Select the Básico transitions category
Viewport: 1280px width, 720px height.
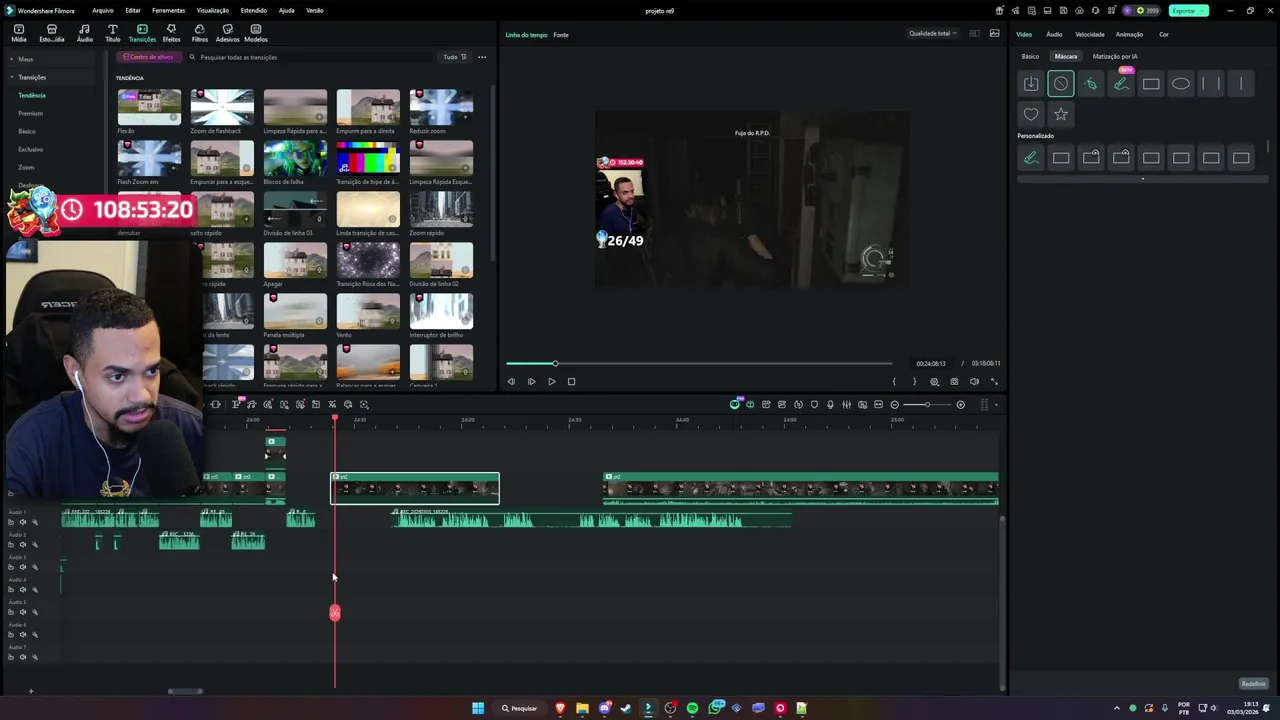coord(27,131)
